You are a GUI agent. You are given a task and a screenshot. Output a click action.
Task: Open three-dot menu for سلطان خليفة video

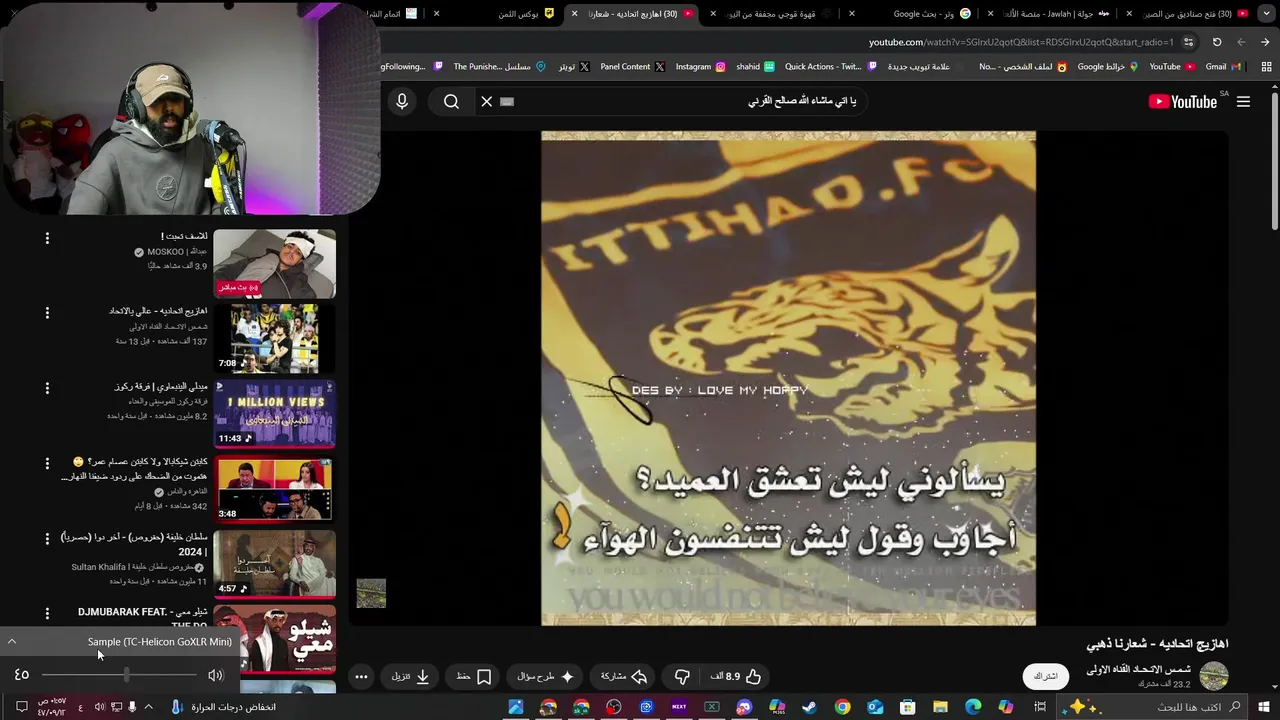(x=47, y=539)
